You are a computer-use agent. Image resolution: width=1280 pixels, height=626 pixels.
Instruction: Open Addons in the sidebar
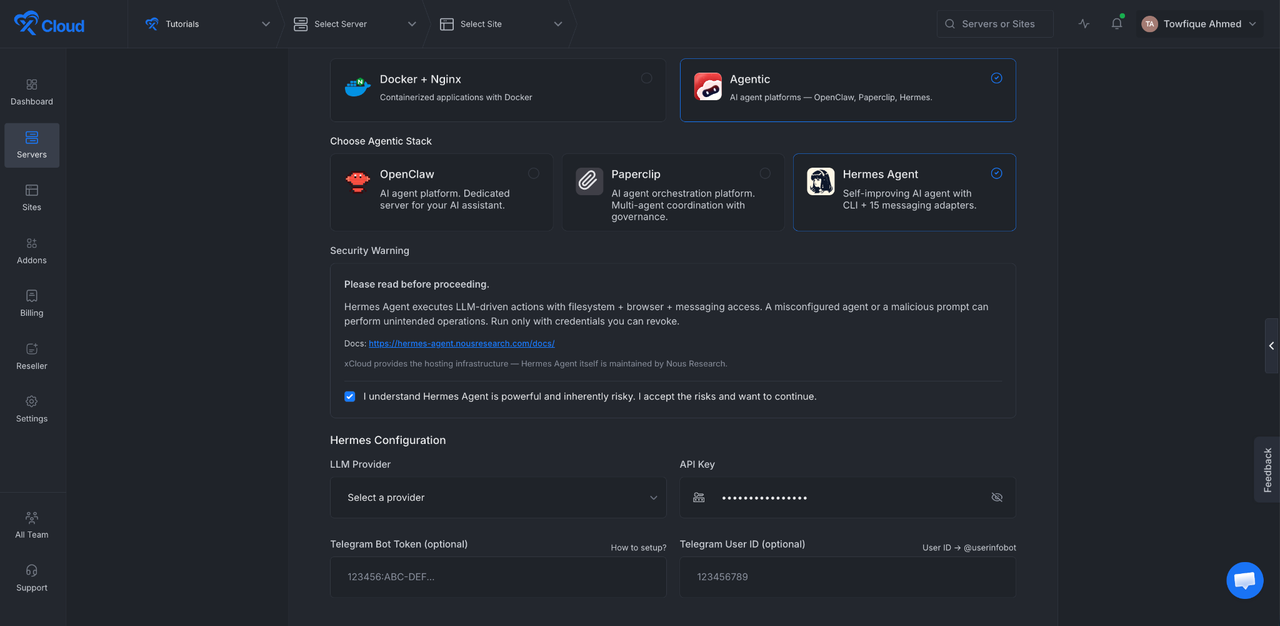click(x=32, y=251)
